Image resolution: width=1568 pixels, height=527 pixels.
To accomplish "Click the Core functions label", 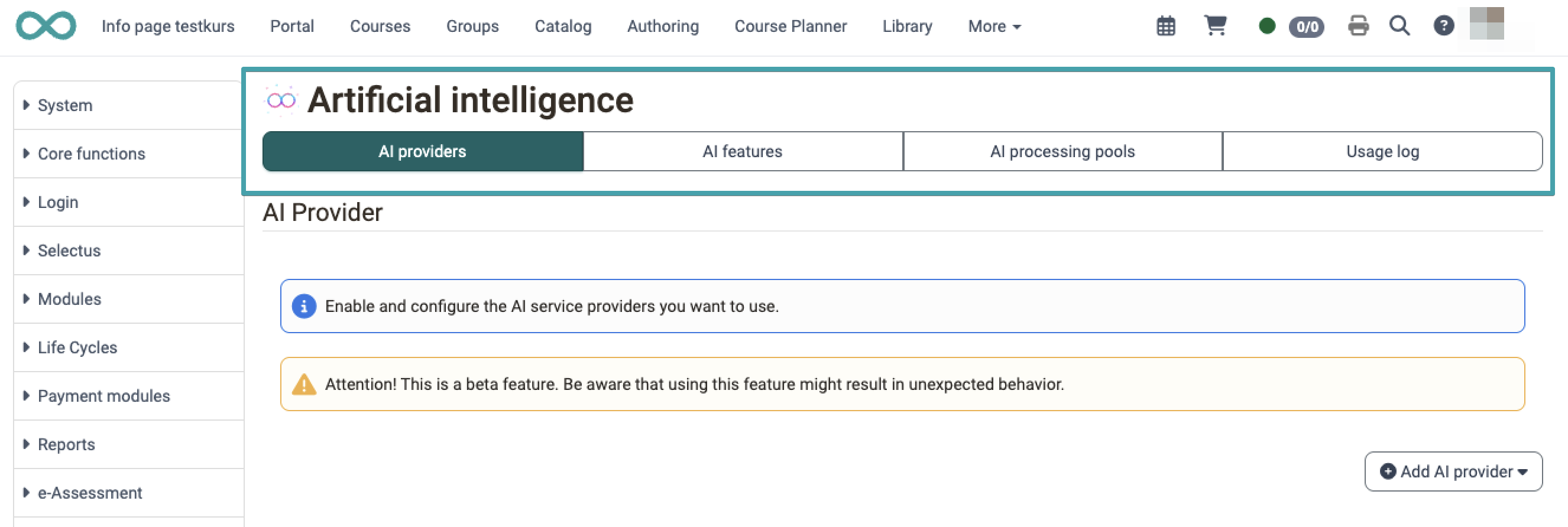I will click(x=92, y=154).
